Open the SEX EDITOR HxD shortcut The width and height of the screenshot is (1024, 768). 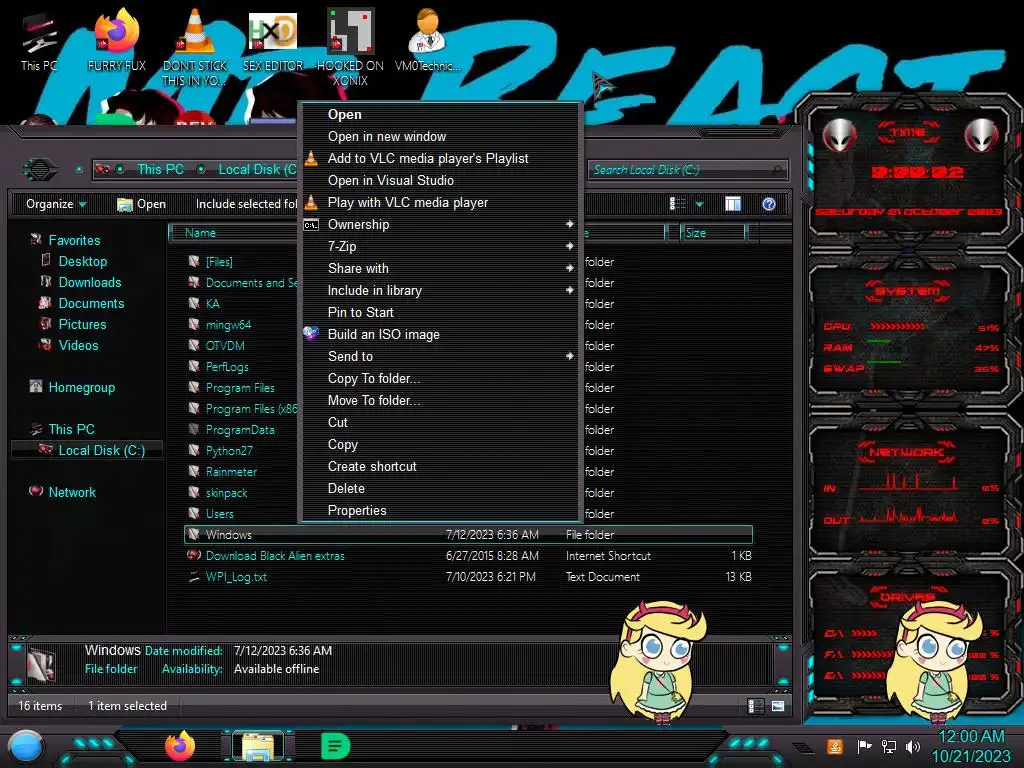tap(272, 40)
